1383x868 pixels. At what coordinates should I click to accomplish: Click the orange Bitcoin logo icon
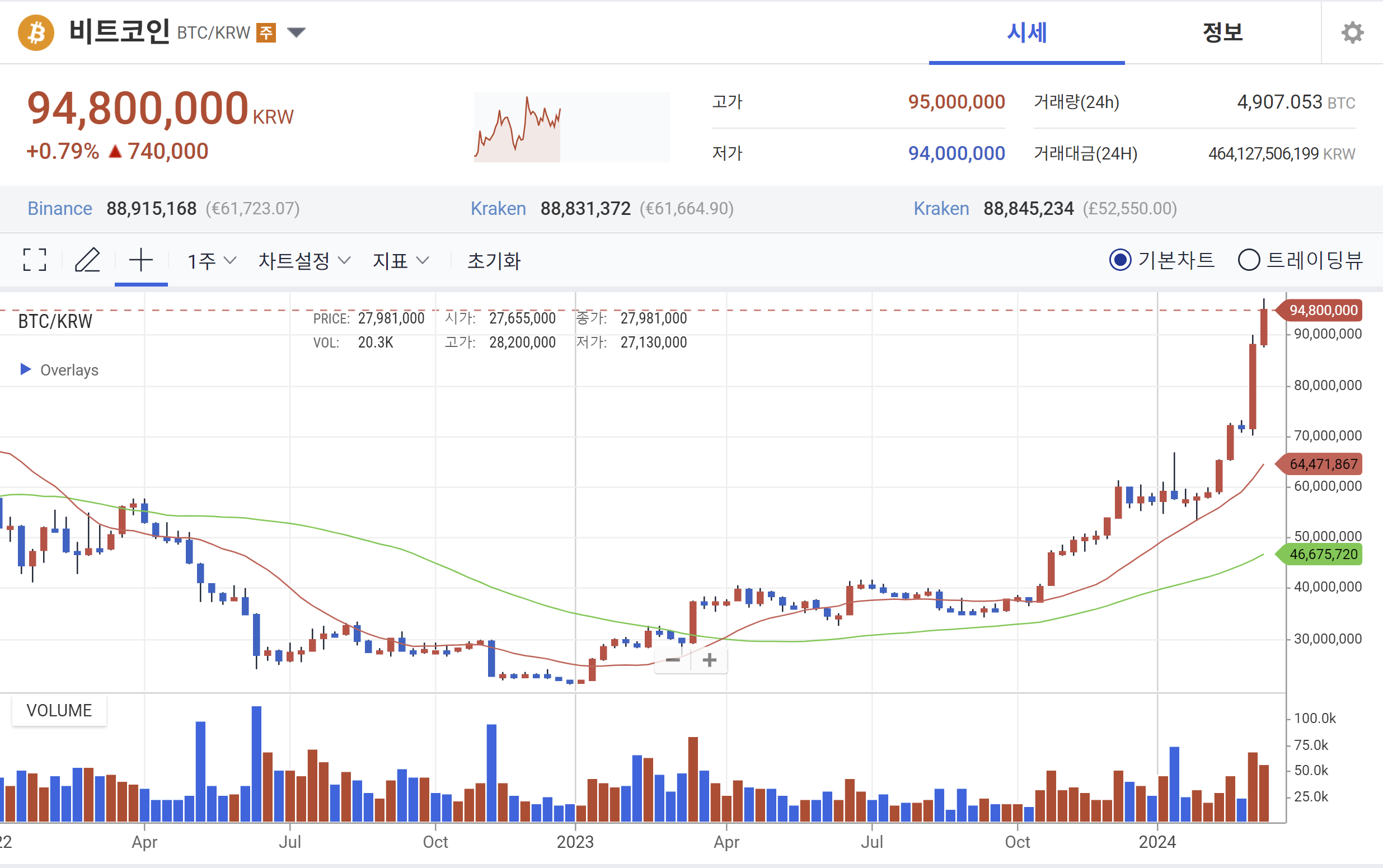(36, 32)
